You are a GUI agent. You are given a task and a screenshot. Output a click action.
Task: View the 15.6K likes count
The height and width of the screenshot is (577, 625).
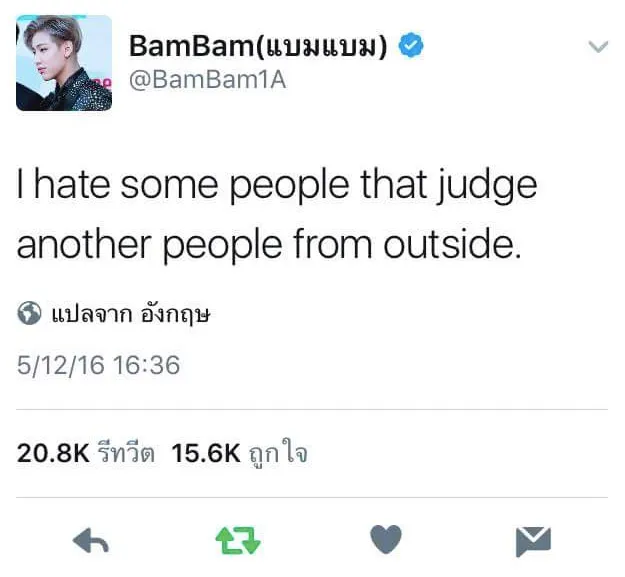[206, 453]
